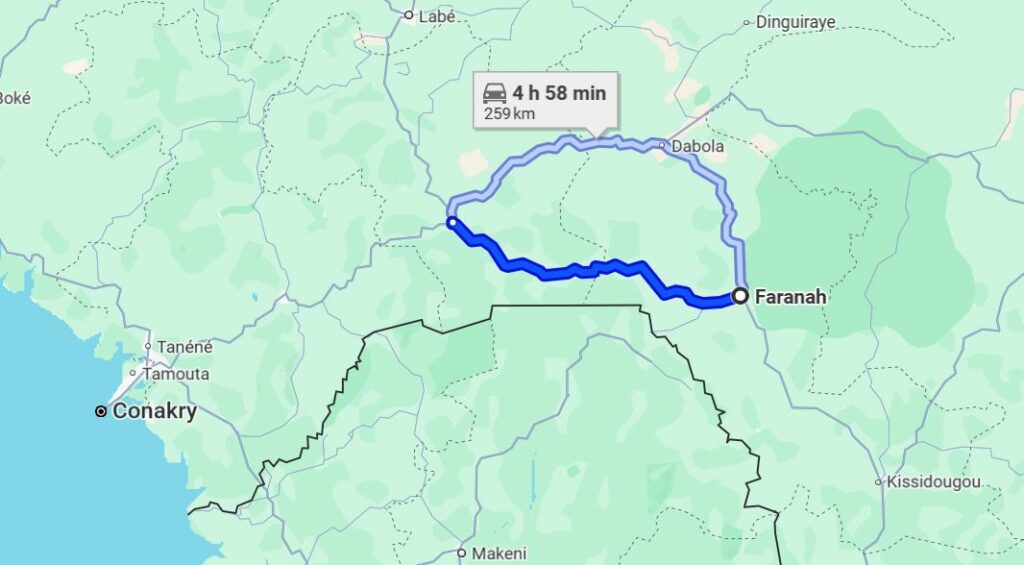
Task: Click the Dinguiraye town marker
Action: pos(746,22)
